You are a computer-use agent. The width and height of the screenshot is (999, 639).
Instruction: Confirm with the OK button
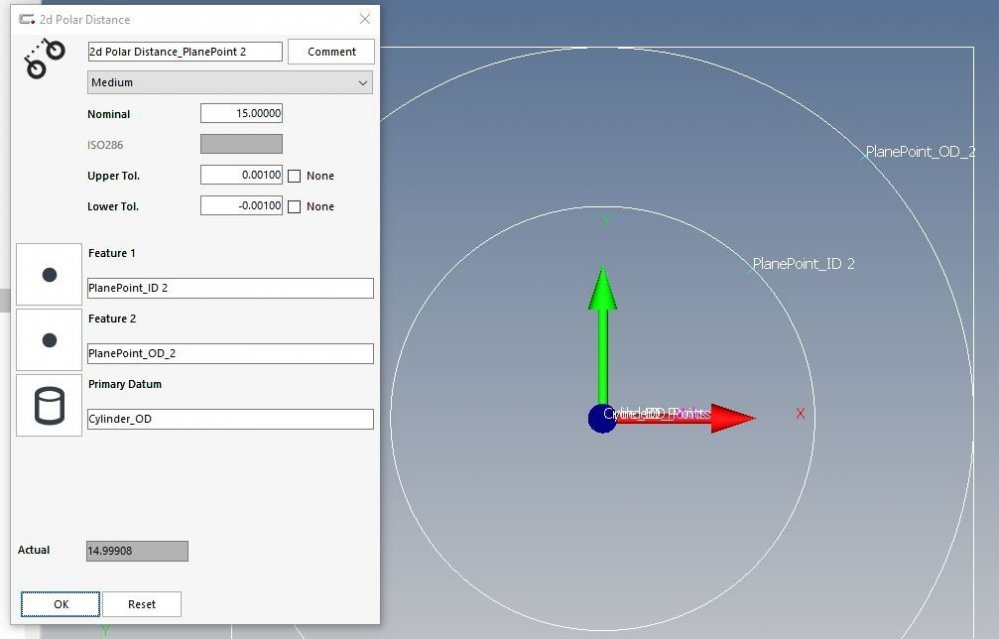pos(61,604)
